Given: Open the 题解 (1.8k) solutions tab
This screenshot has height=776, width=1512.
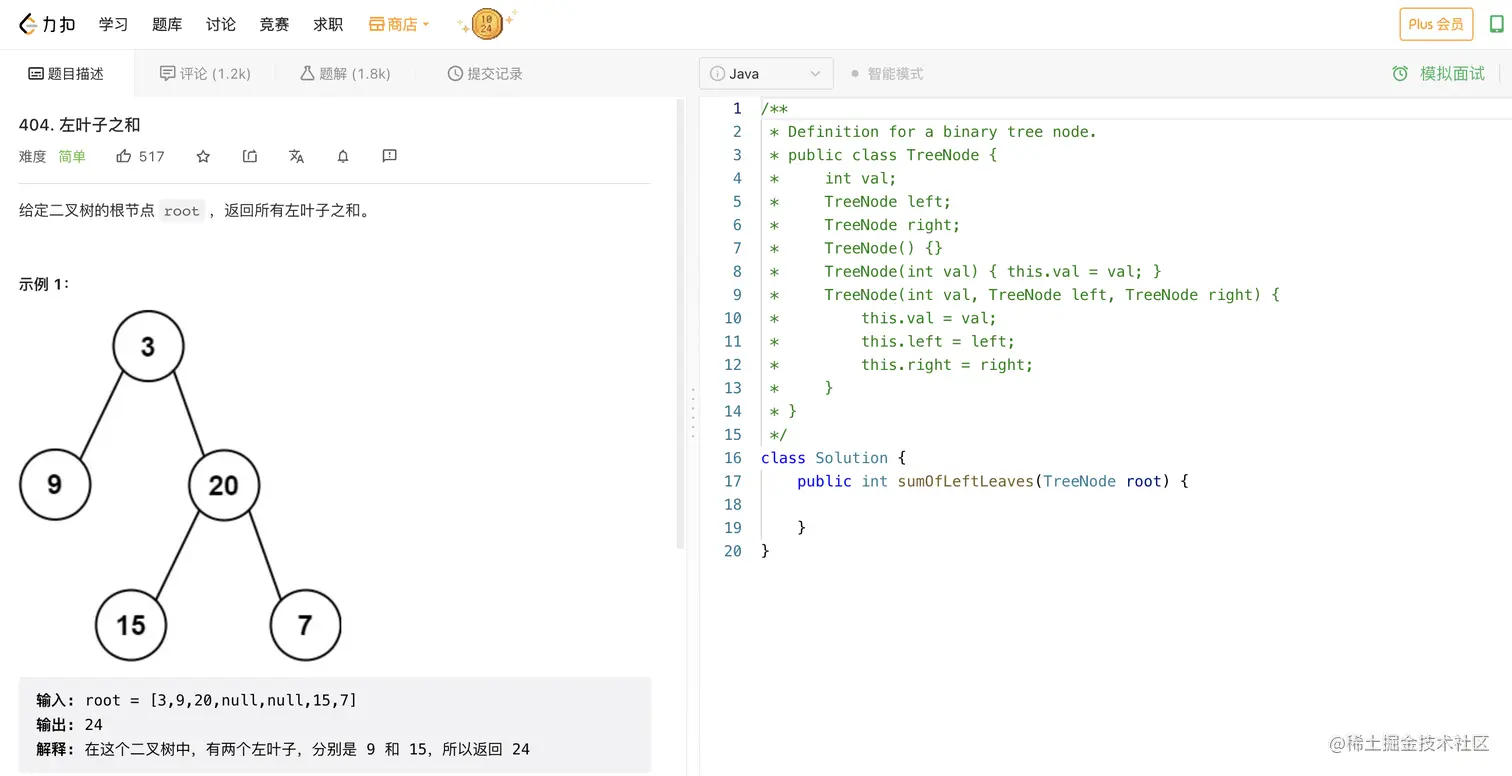Looking at the screenshot, I should click(345, 74).
